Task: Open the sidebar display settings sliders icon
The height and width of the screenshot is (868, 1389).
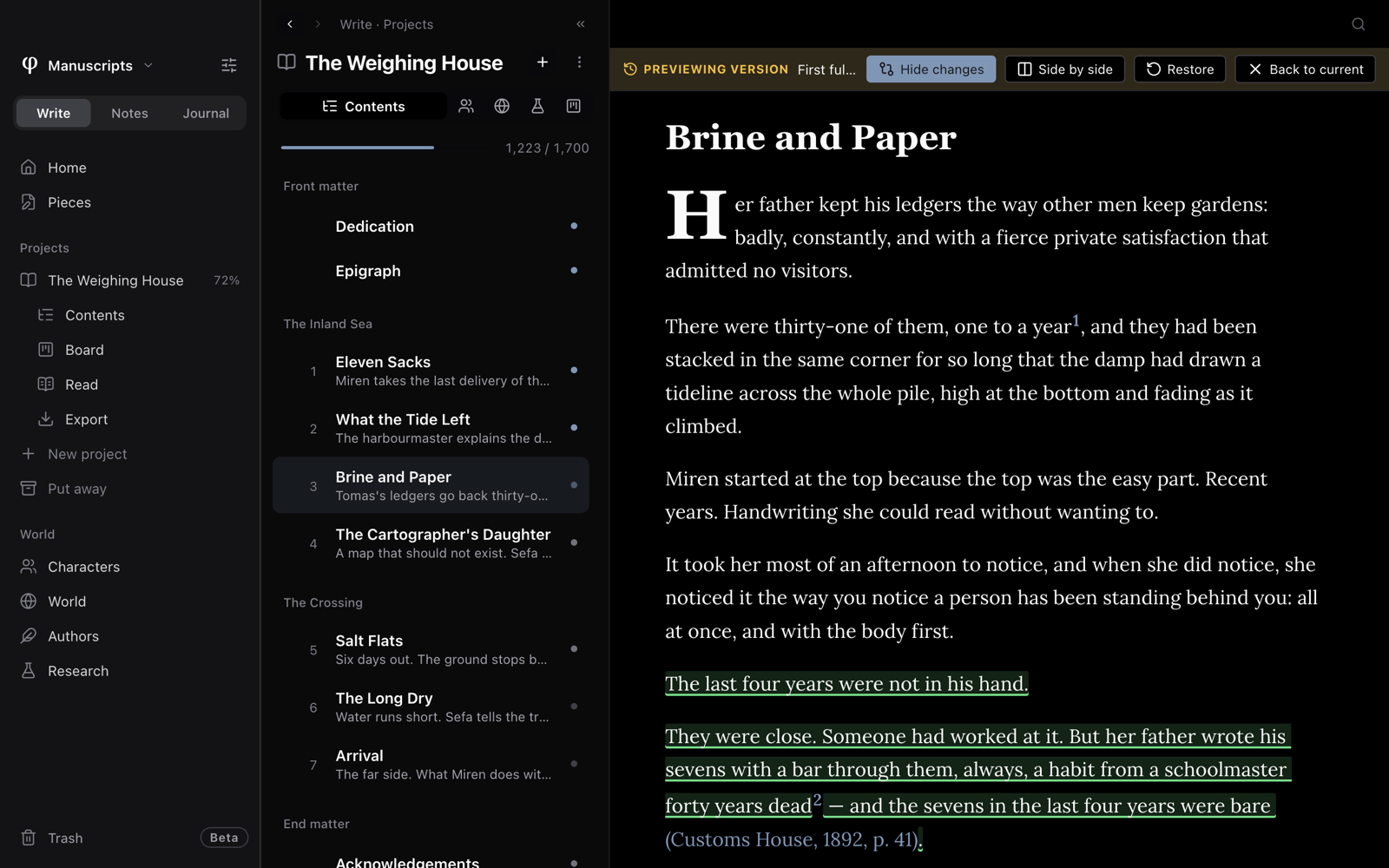Action: coord(229,65)
